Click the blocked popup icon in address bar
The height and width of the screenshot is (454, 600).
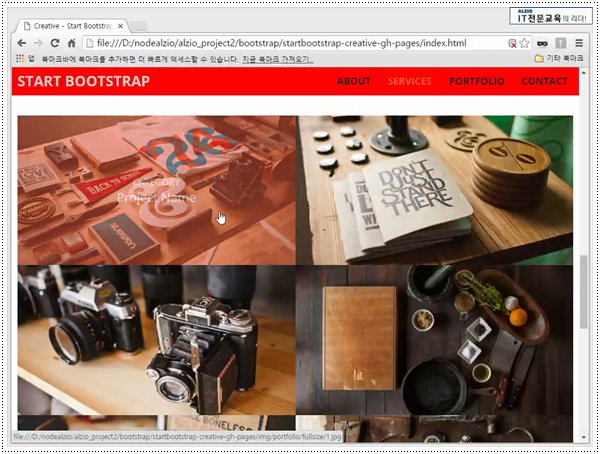click(x=512, y=44)
